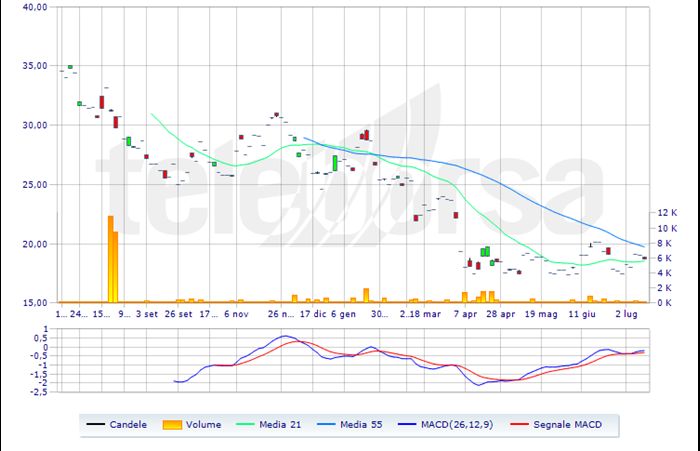Click the 3 set date label

click(147, 314)
